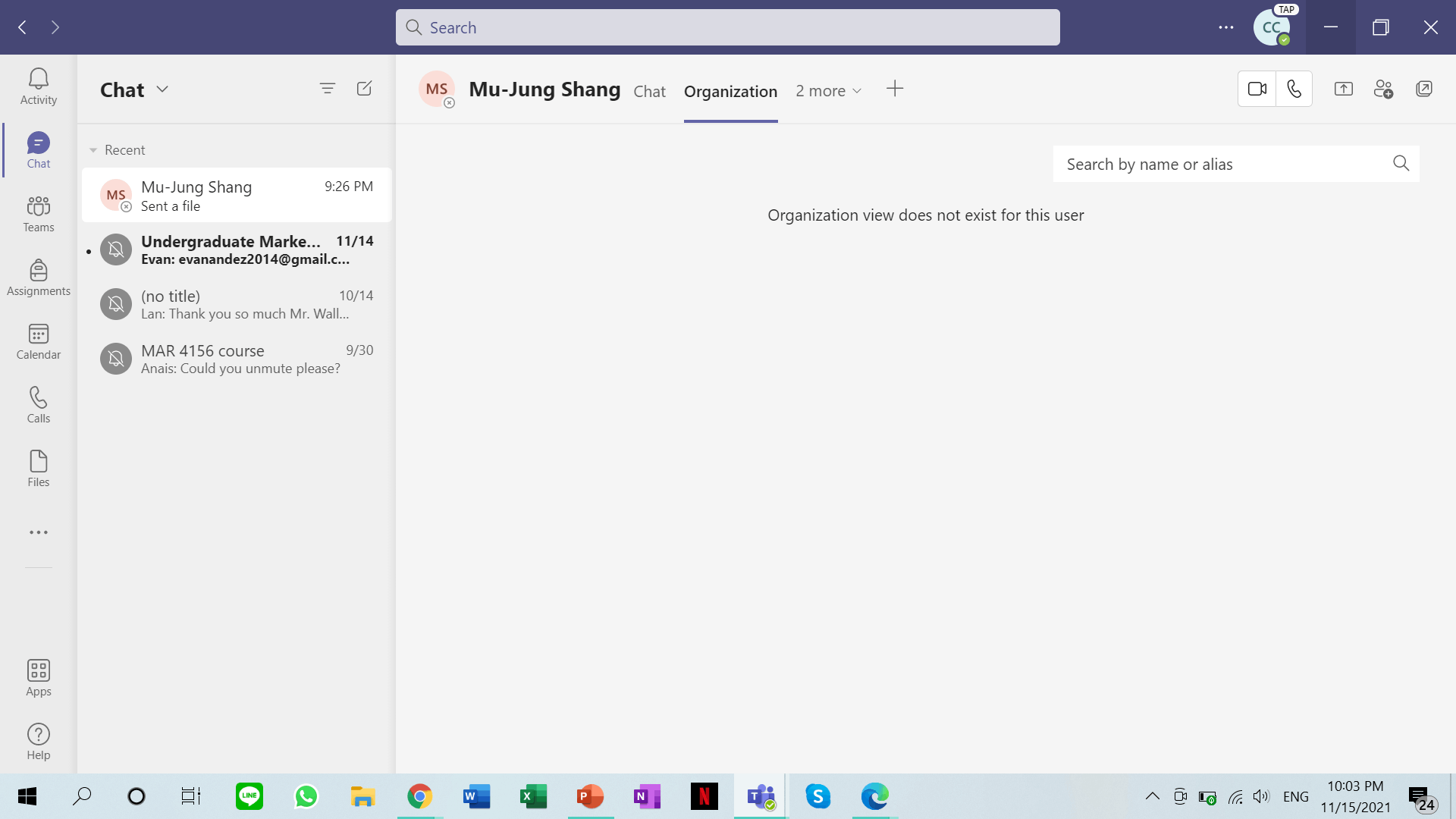
Task: Add people to this chat
Action: 1383,89
